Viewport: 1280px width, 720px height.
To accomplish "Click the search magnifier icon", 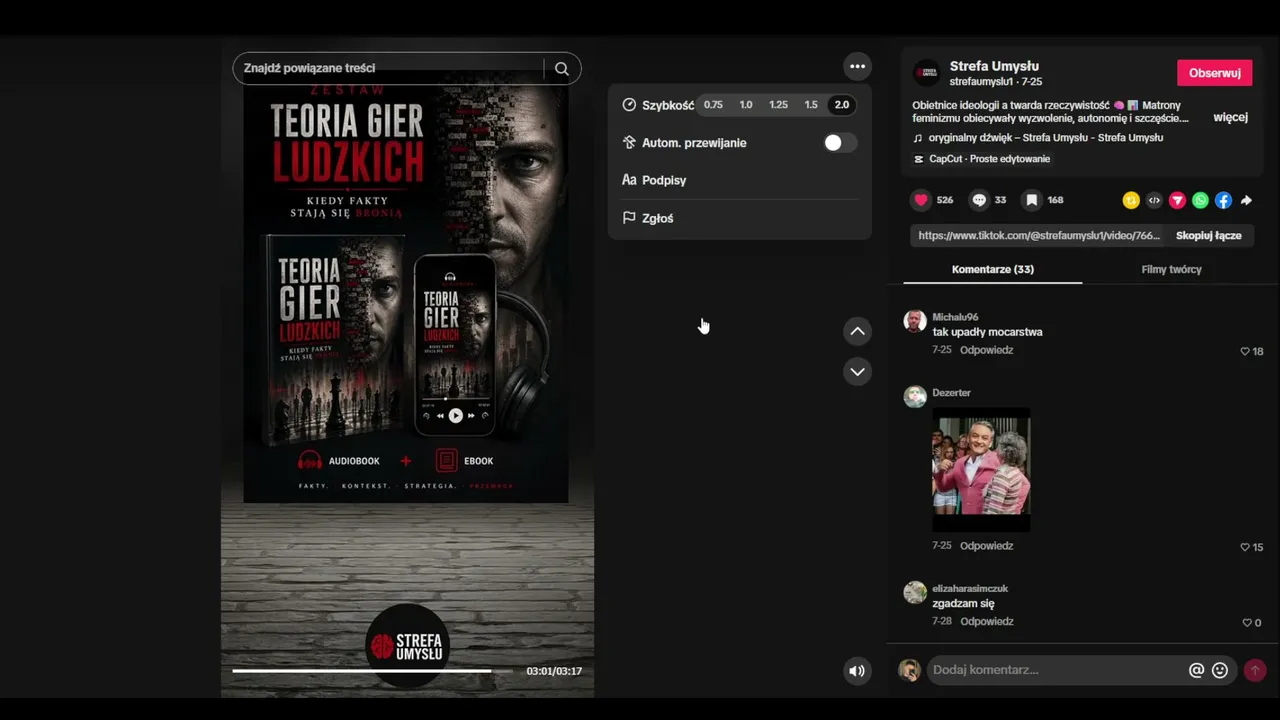I will point(562,68).
